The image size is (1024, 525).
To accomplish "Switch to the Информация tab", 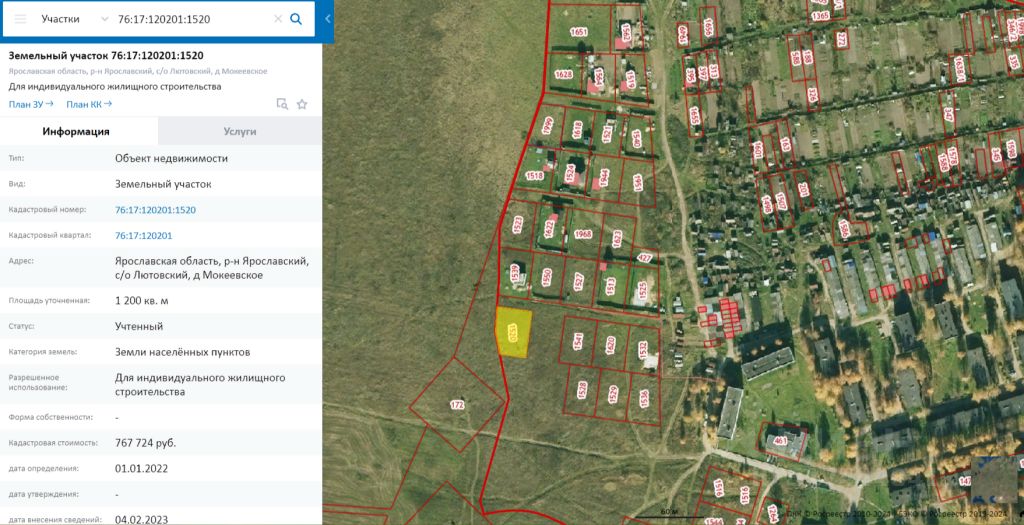I will [76, 131].
